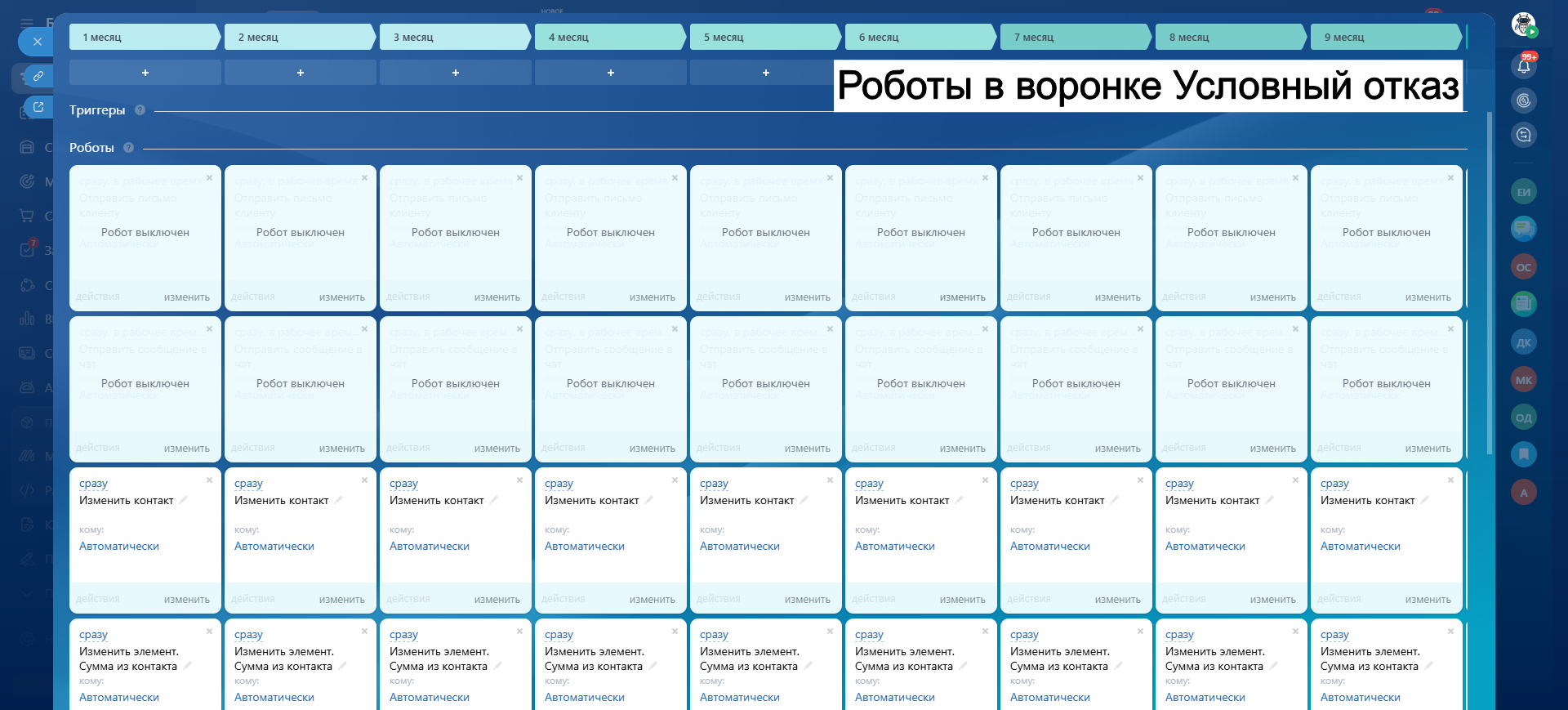Viewport: 1568px width, 710px height.
Task: Open notifications bell with 99+ badge
Action: point(1523,66)
